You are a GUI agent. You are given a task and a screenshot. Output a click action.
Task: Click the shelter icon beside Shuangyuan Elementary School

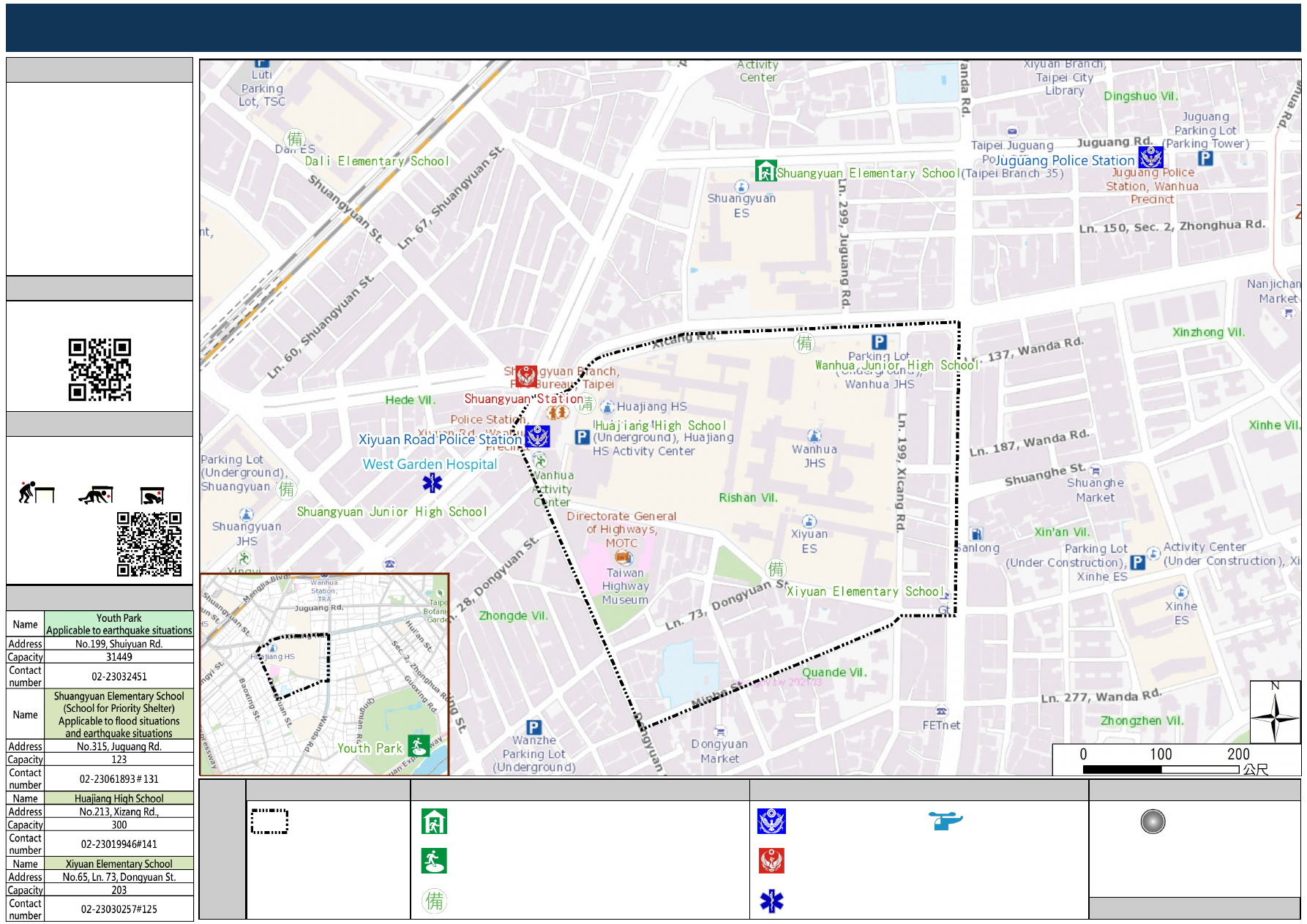[x=765, y=170]
